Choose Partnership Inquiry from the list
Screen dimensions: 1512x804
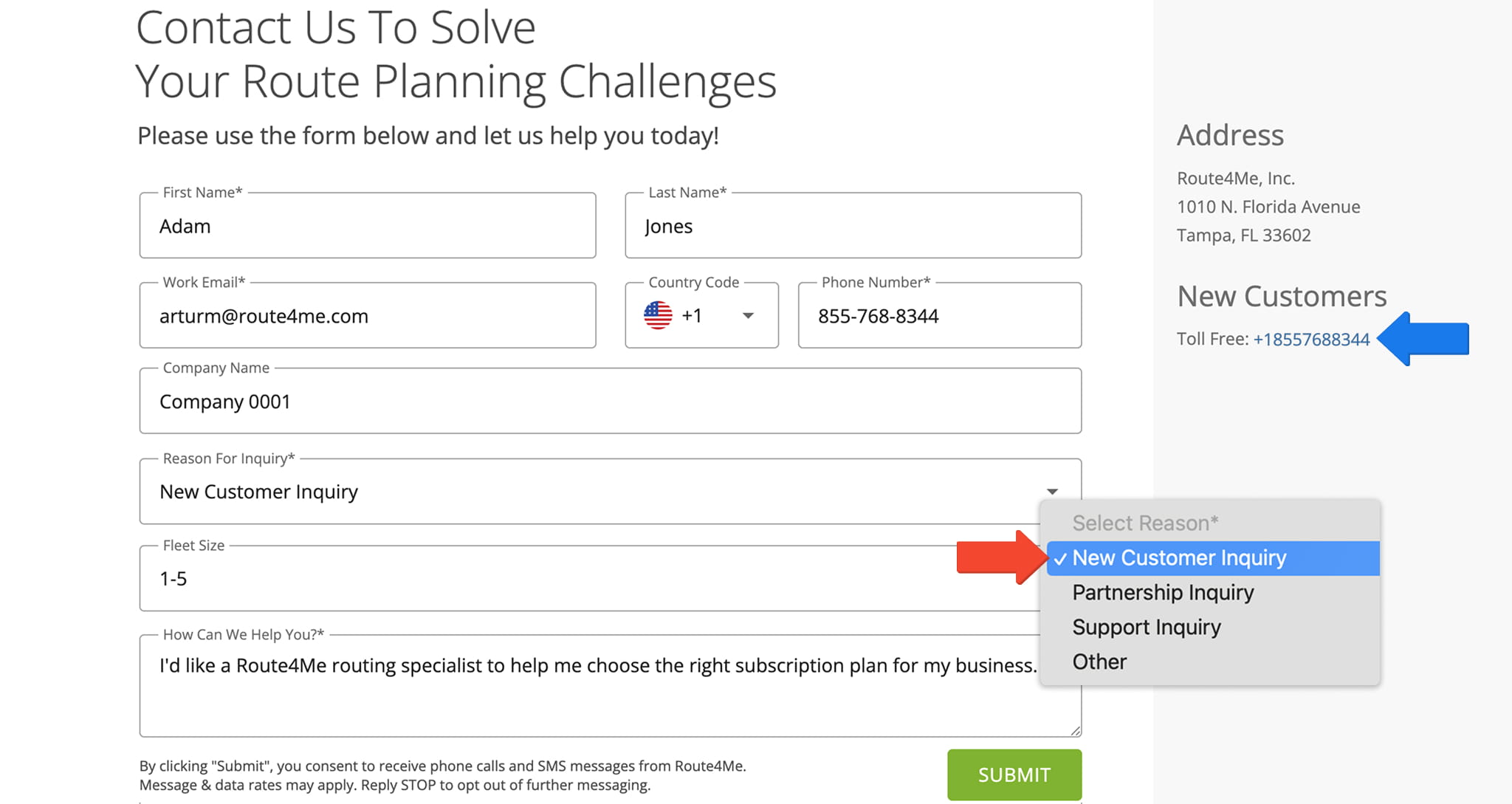click(x=1163, y=593)
